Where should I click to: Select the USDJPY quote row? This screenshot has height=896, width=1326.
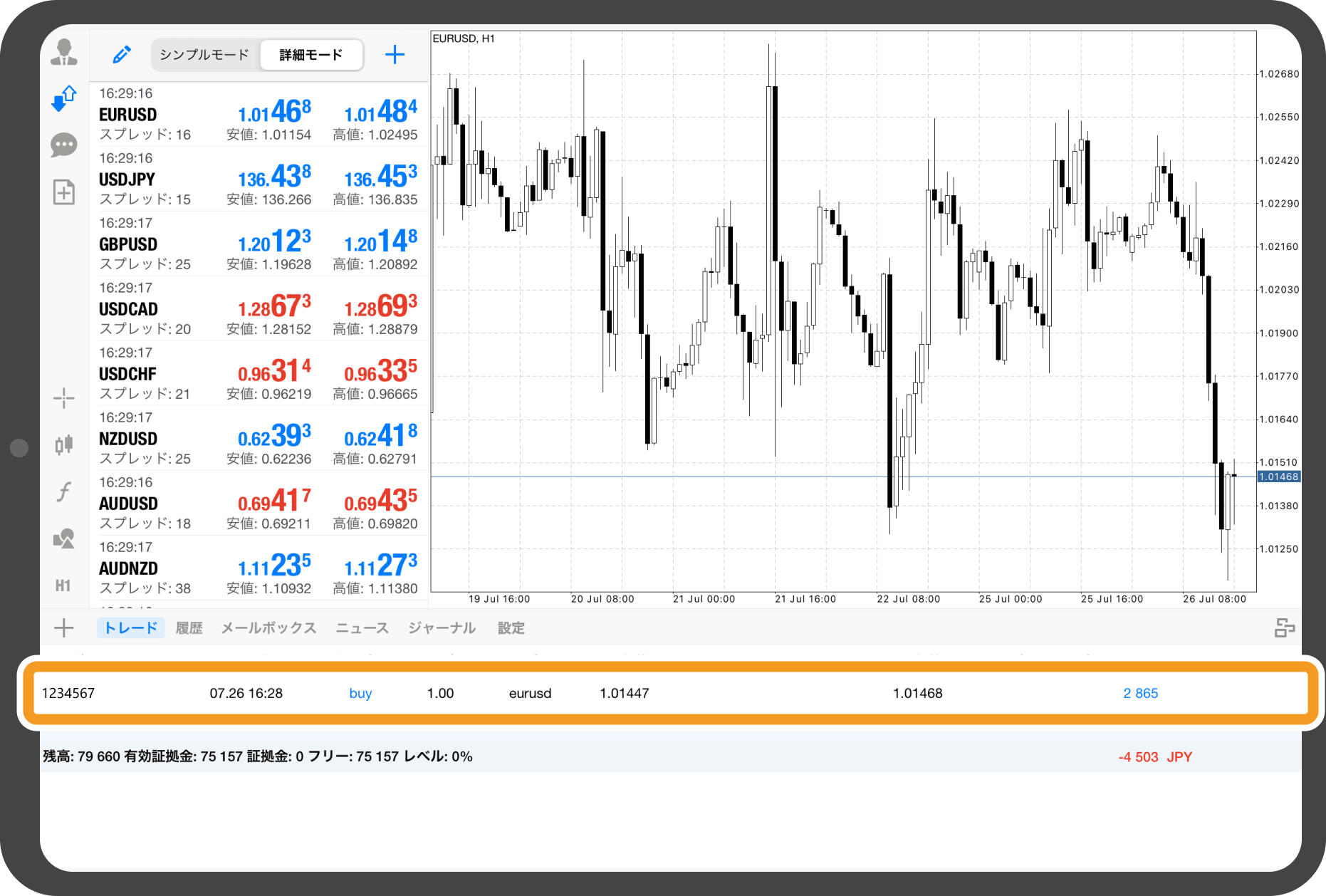[x=258, y=179]
